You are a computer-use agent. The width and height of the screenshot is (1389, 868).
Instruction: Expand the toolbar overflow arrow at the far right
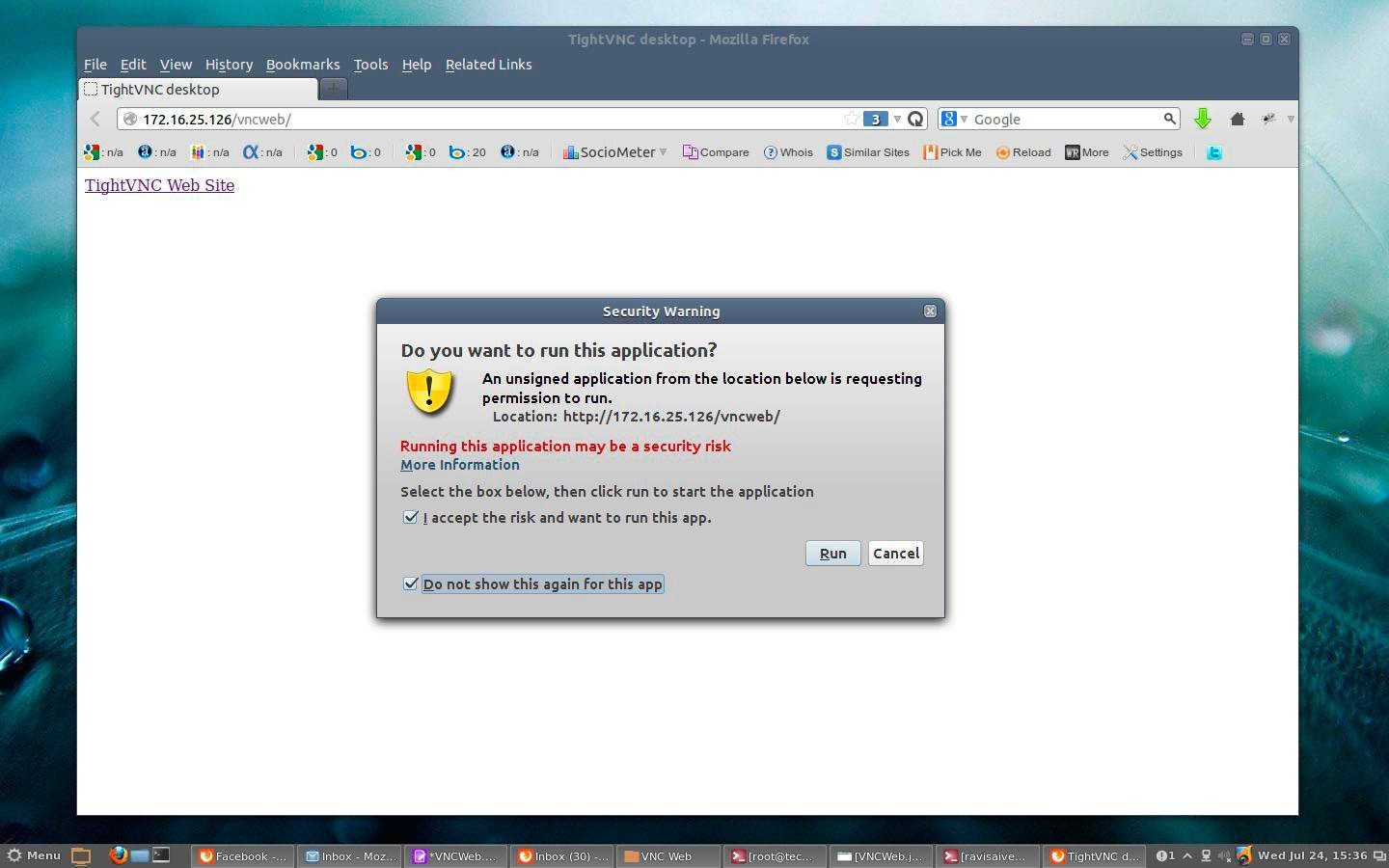[x=1291, y=119]
